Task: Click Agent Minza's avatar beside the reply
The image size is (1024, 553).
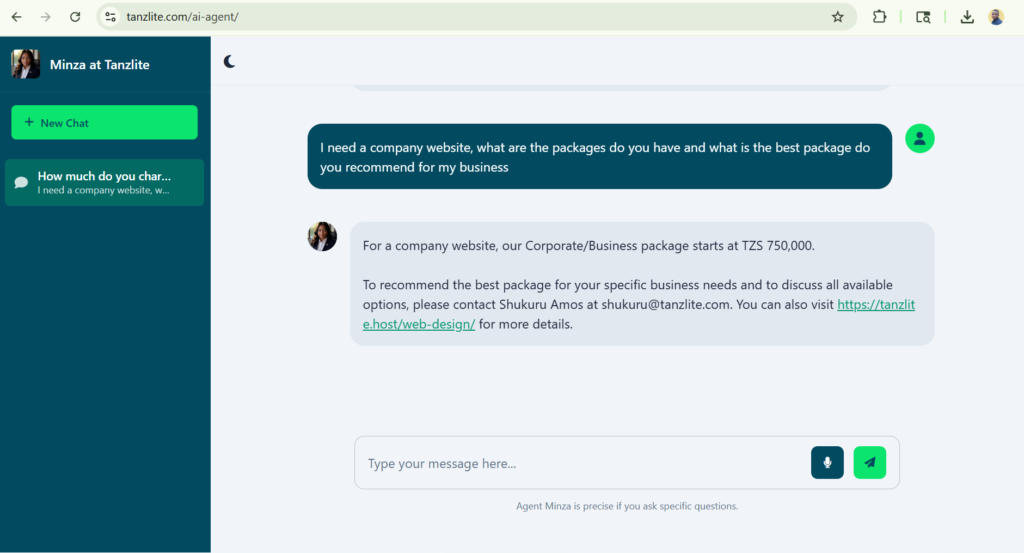Action: coord(322,237)
